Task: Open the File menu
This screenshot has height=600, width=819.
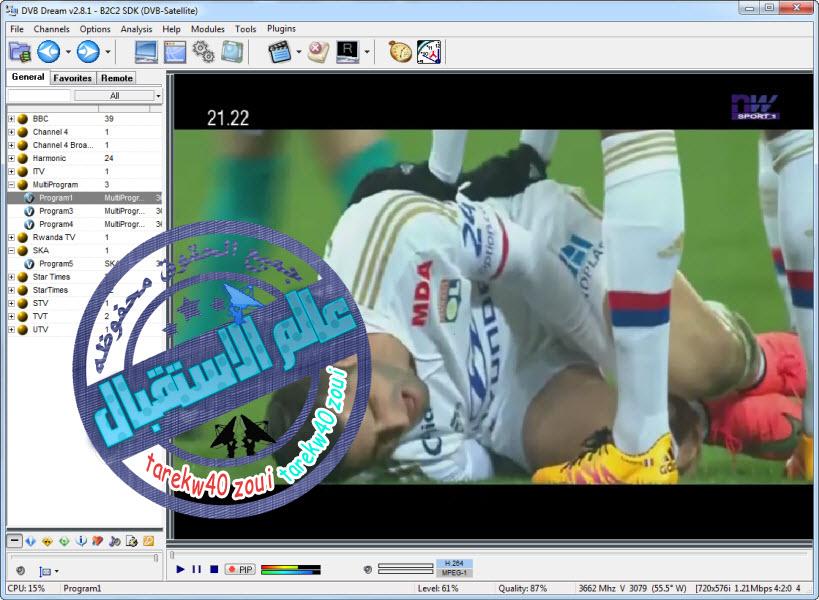Action: tap(17, 29)
